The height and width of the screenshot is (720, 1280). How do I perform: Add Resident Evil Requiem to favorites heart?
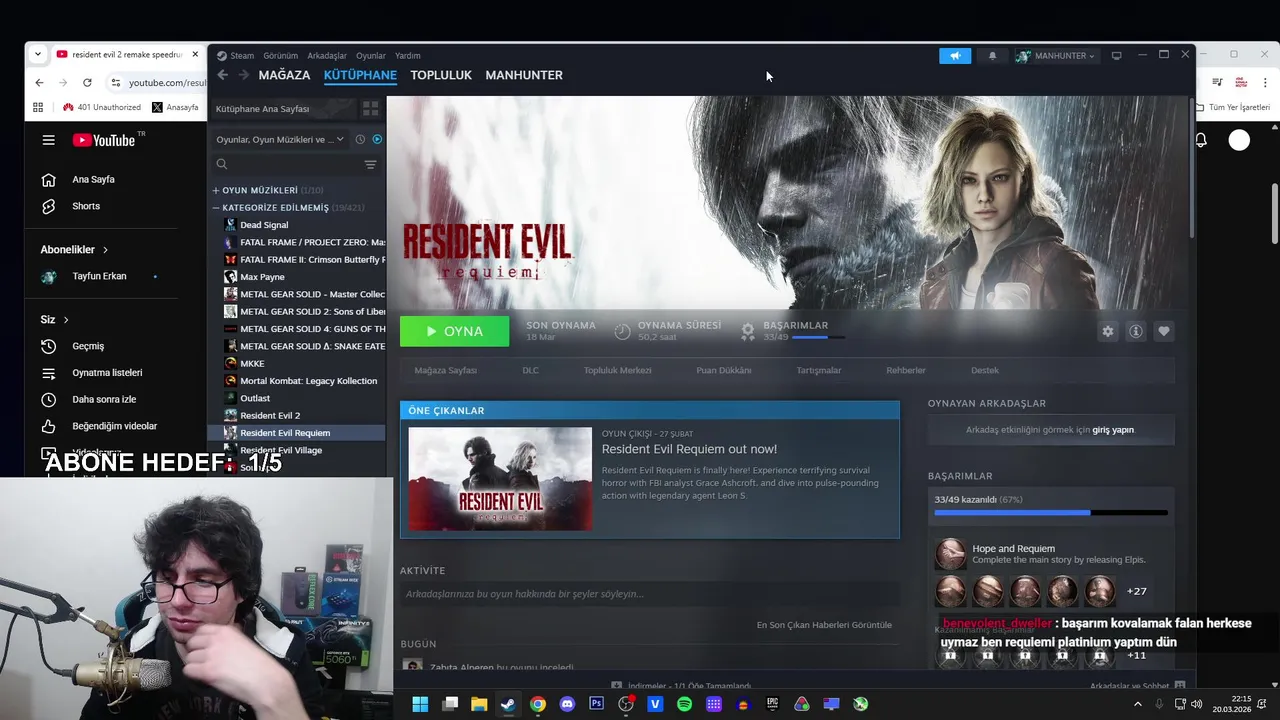pyautogui.click(x=1164, y=331)
